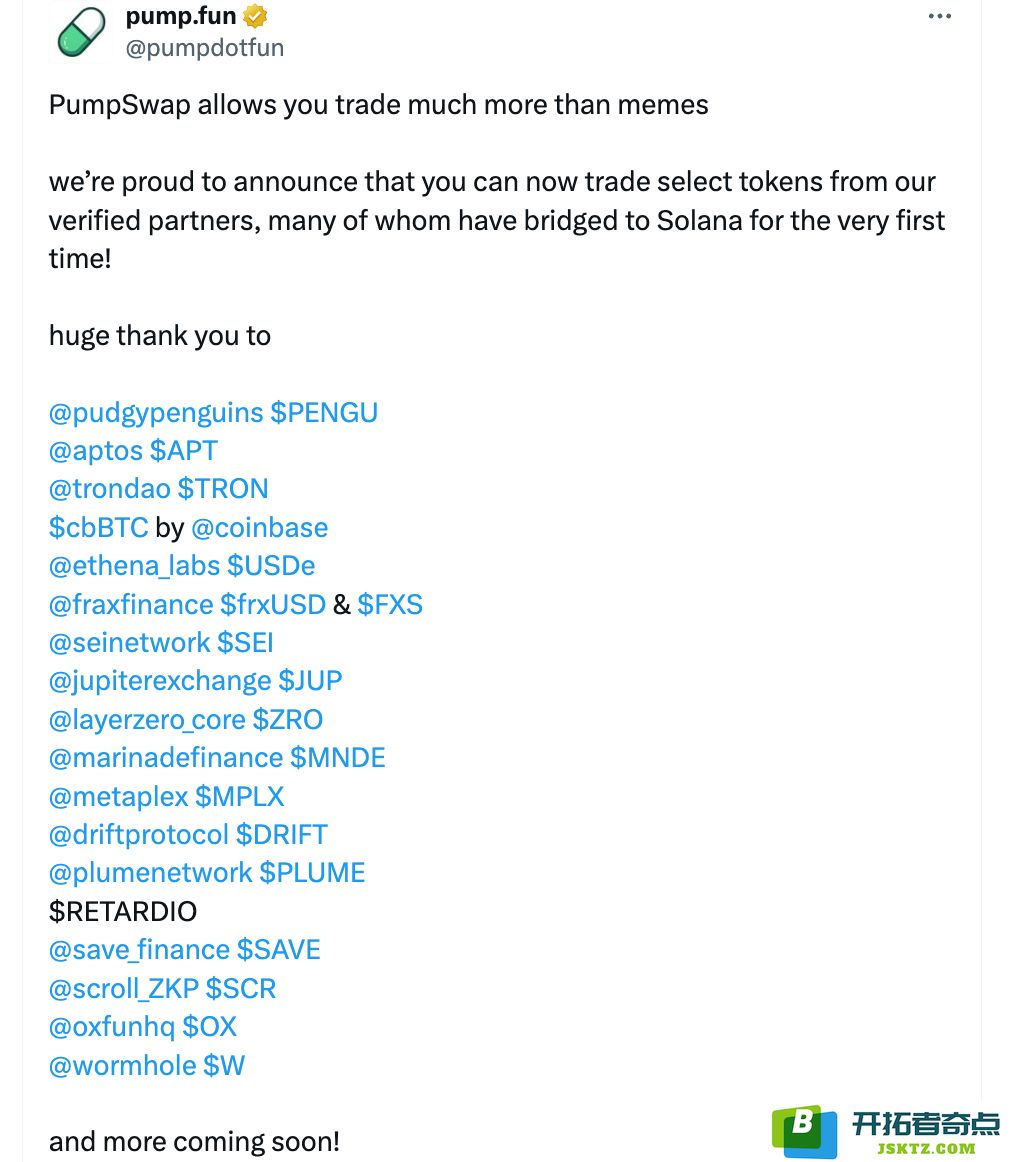This screenshot has width=1012, height=1162.
Task: Open the @pudgypenguins mention
Action: pyautogui.click(x=156, y=413)
